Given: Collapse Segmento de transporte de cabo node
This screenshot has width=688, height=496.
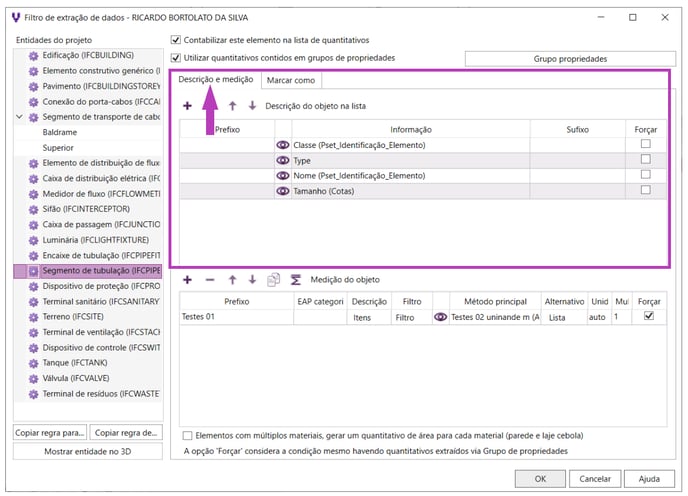Looking at the screenshot, I should tap(19, 117).
